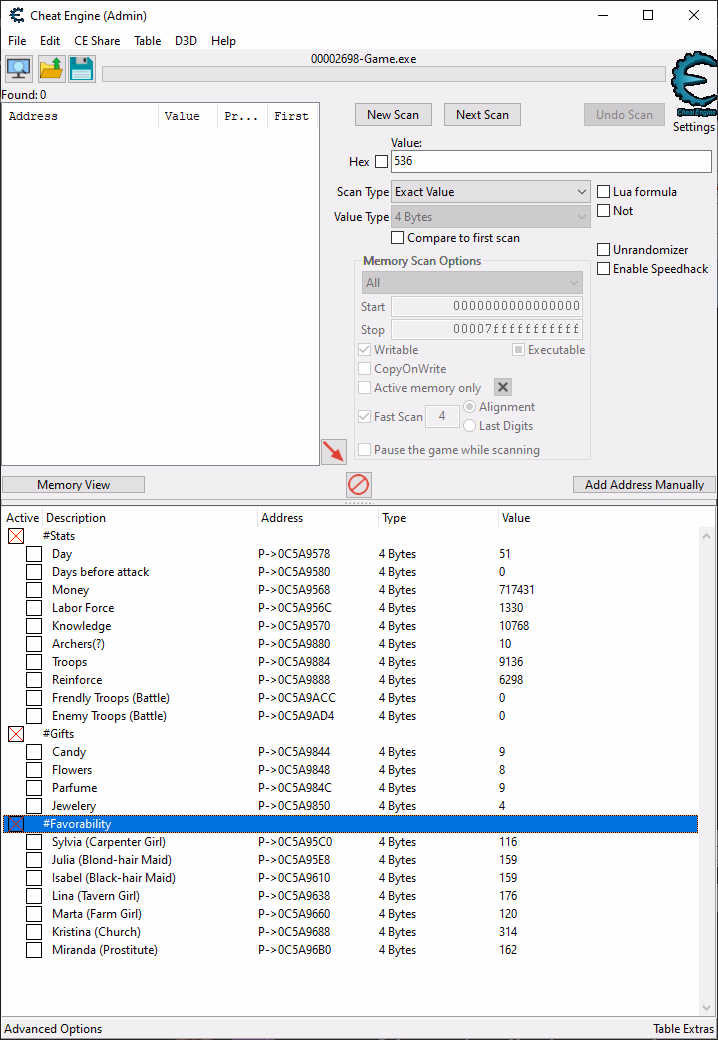
Task: Click the Undo Scan button
Action: (x=625, y=115)
